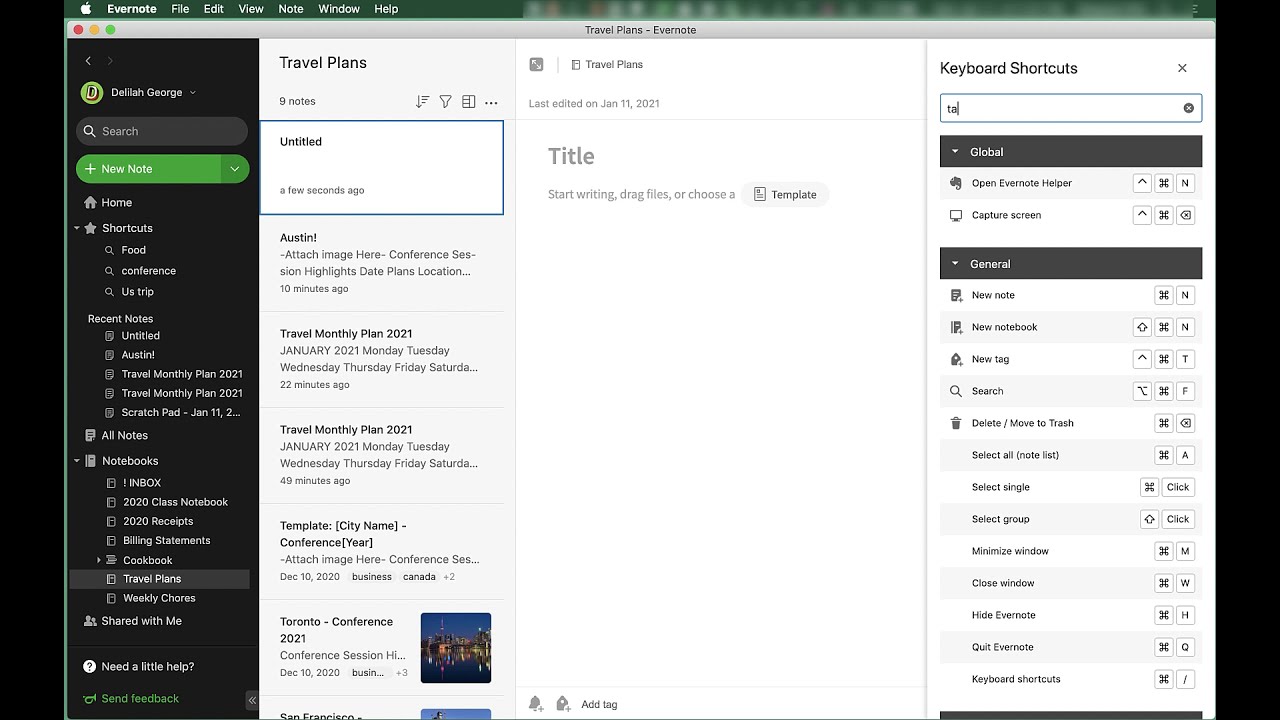Open the Note menu
The height and width of the screenshot is (720, 1280).
point(291,9)
